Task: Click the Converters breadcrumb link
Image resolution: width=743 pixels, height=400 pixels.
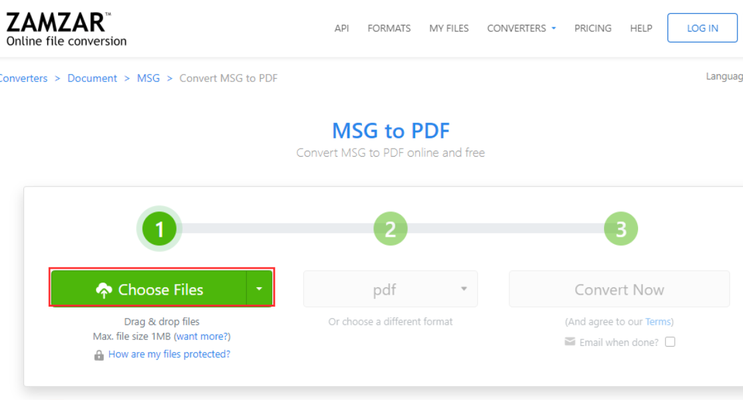Action: pos(23,78)
